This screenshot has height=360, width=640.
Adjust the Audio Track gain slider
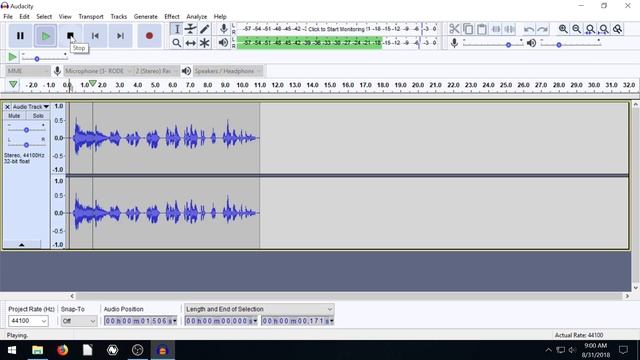point(26,130)
